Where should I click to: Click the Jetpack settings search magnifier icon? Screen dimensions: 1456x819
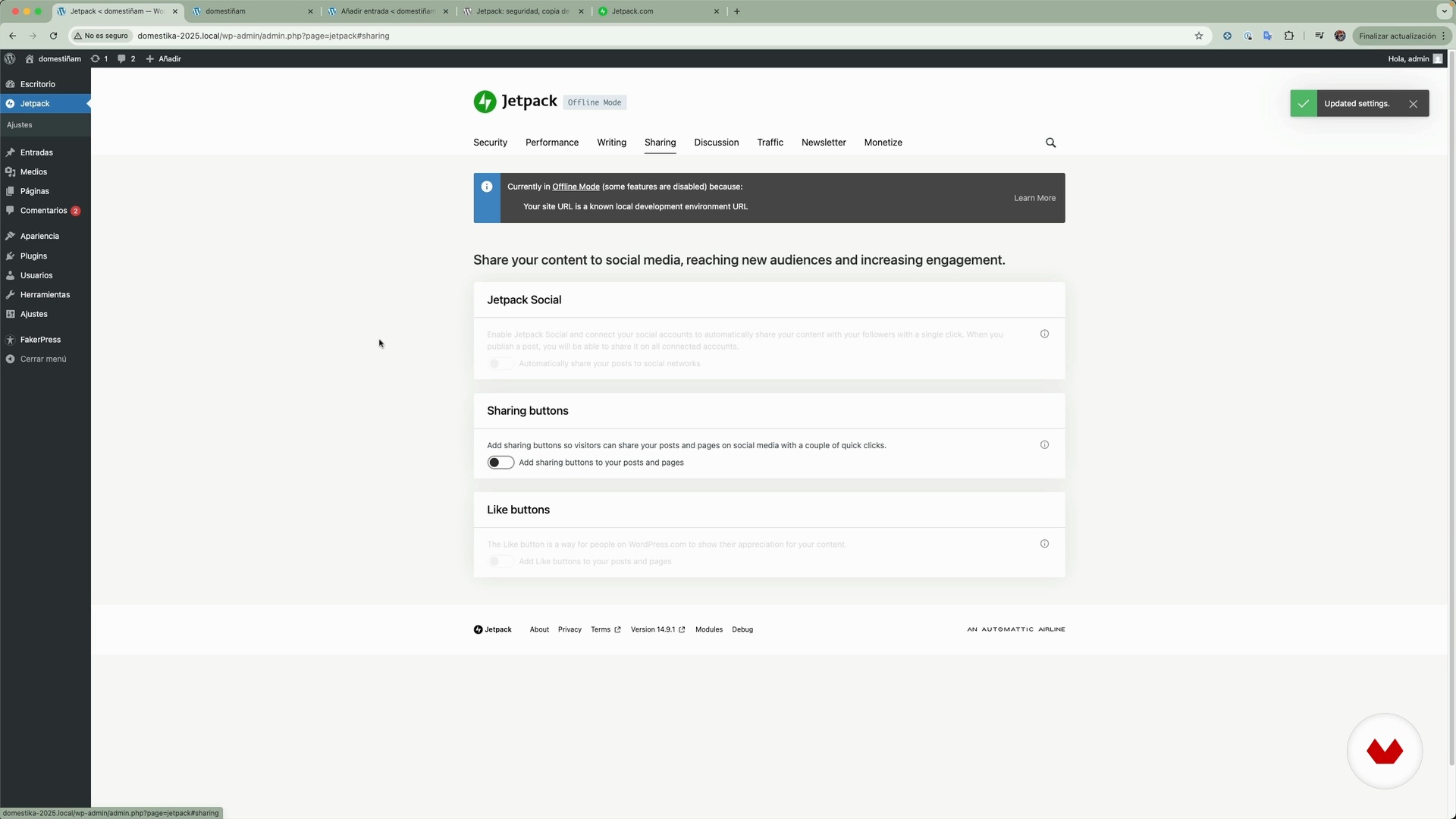pyautogui.click(x=1050, y=143)
